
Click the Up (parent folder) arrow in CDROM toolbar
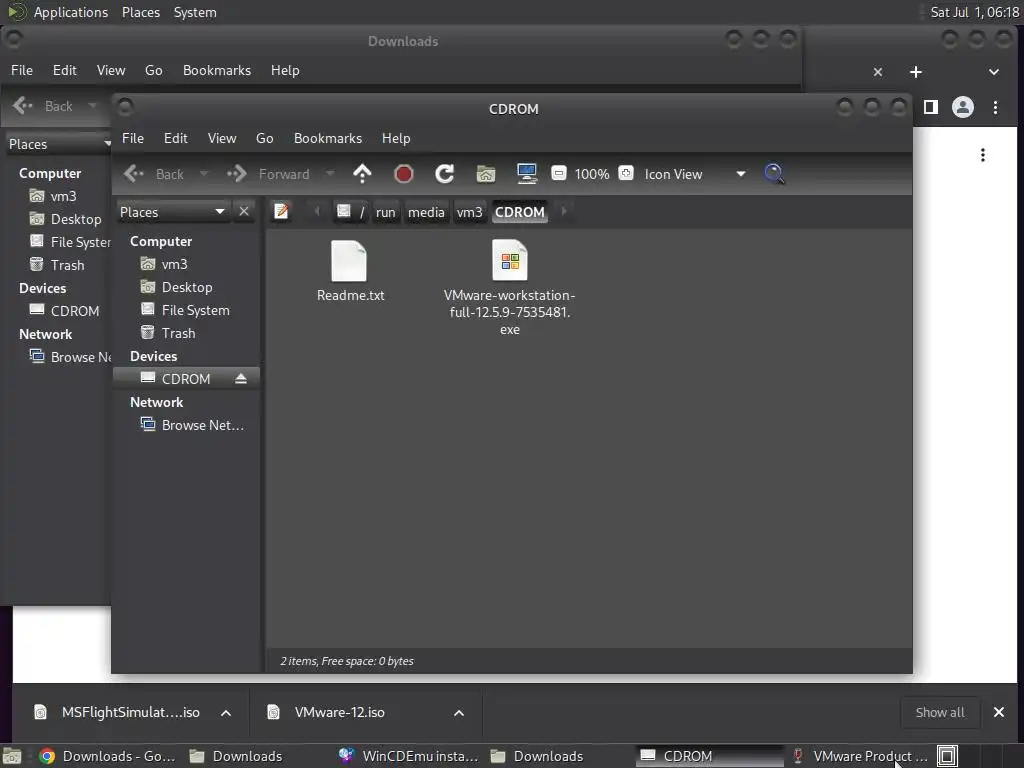click(x=362, y=174)
